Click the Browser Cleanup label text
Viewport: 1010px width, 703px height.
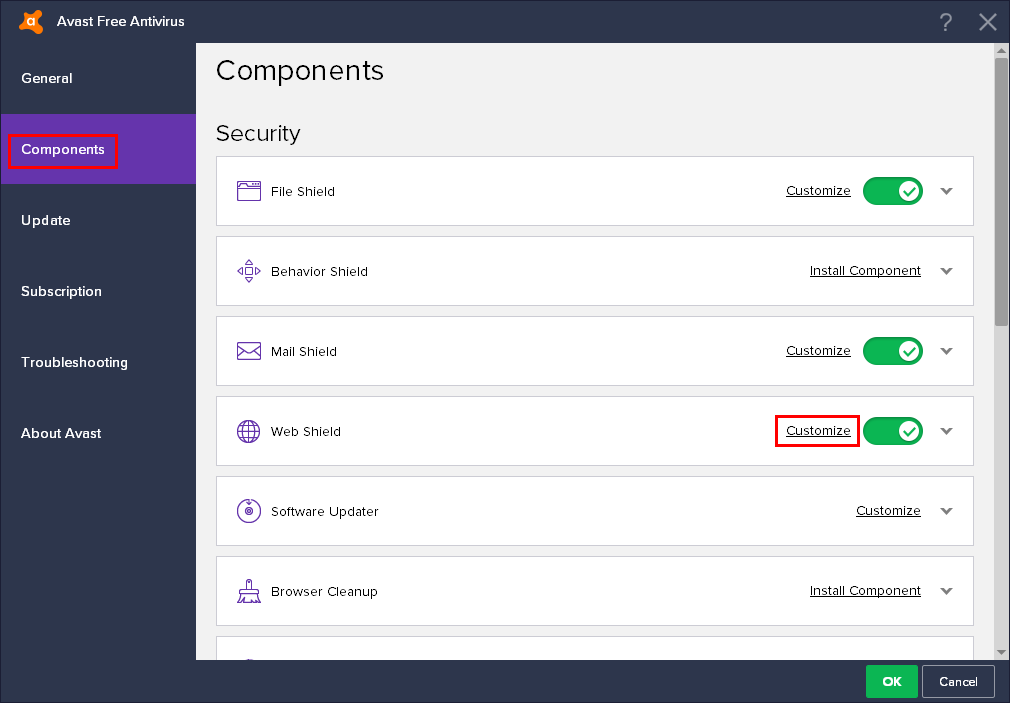point(324,591)
